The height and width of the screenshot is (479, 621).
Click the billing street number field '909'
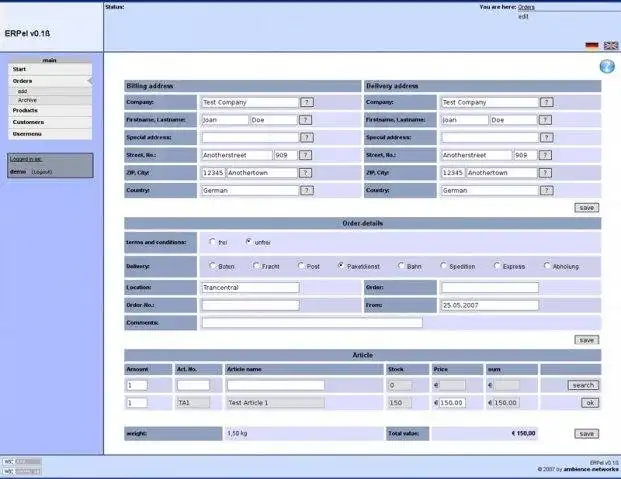pos(286,155)
